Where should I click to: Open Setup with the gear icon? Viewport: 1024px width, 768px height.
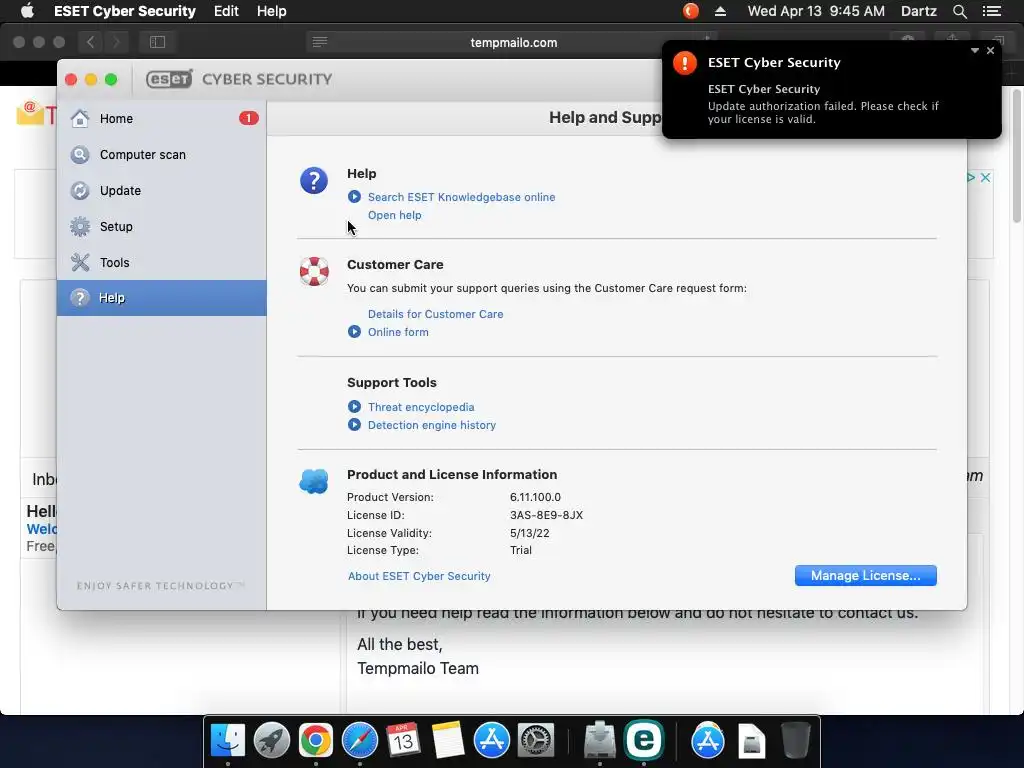point(161,227)
